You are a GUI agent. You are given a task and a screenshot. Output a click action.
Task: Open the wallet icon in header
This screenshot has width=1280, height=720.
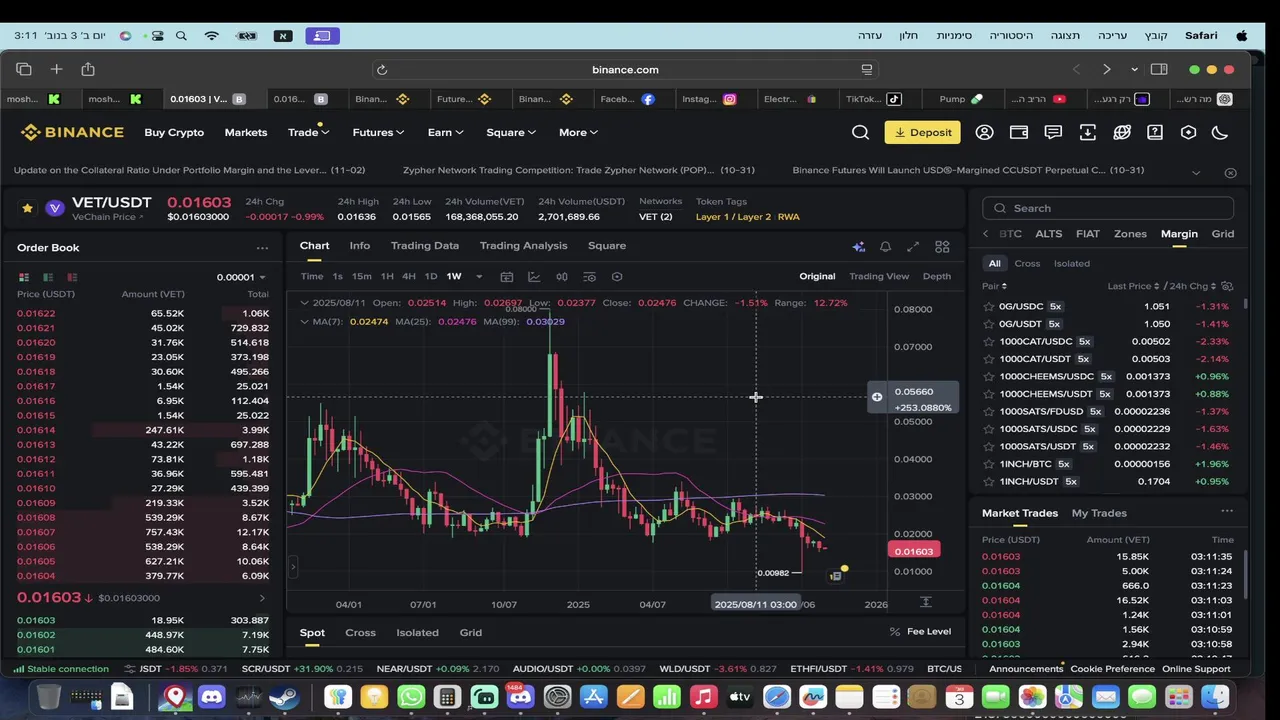[1019, 132]
